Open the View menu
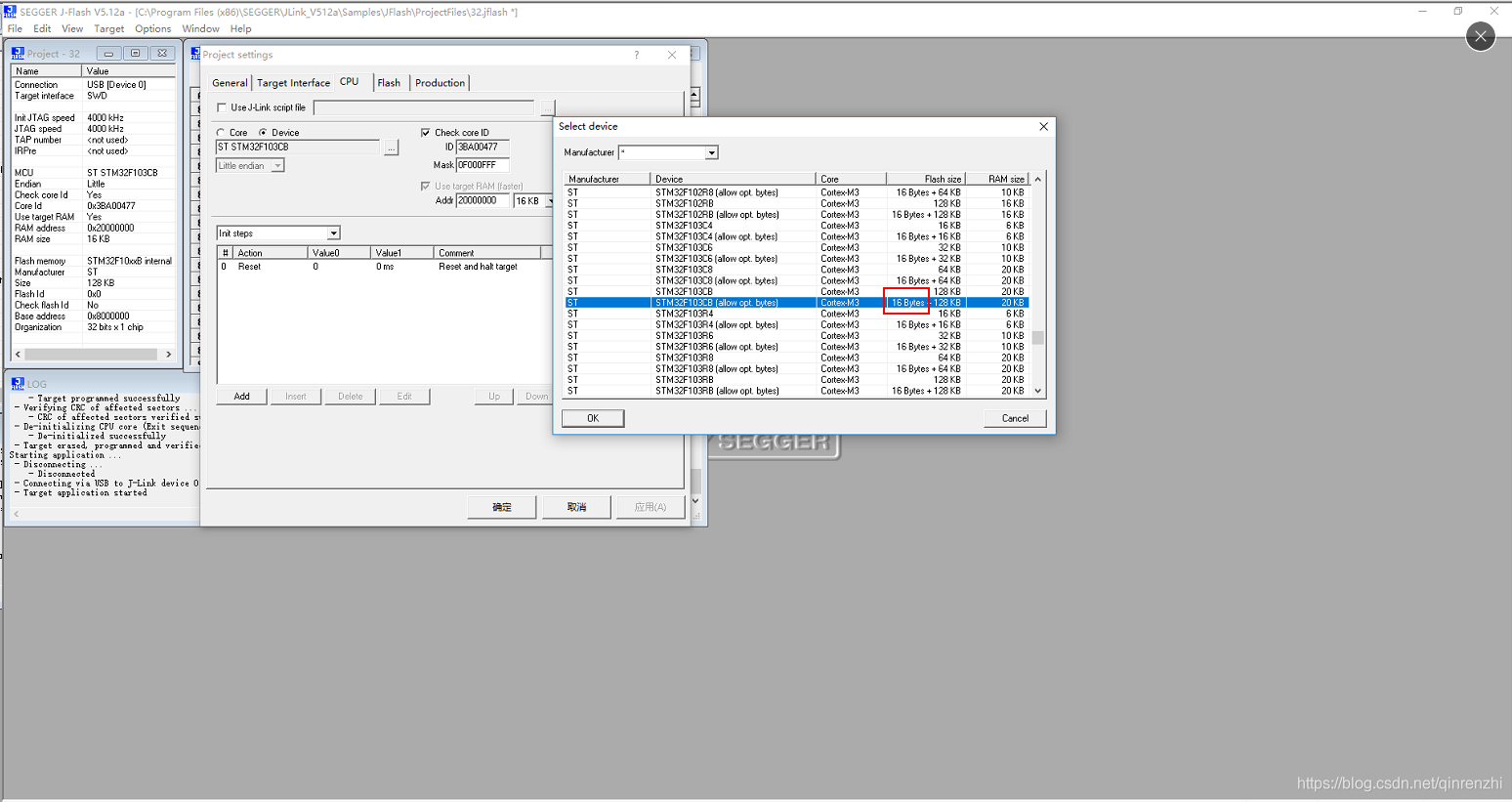 pyautogui.click(x=72, y=29)
